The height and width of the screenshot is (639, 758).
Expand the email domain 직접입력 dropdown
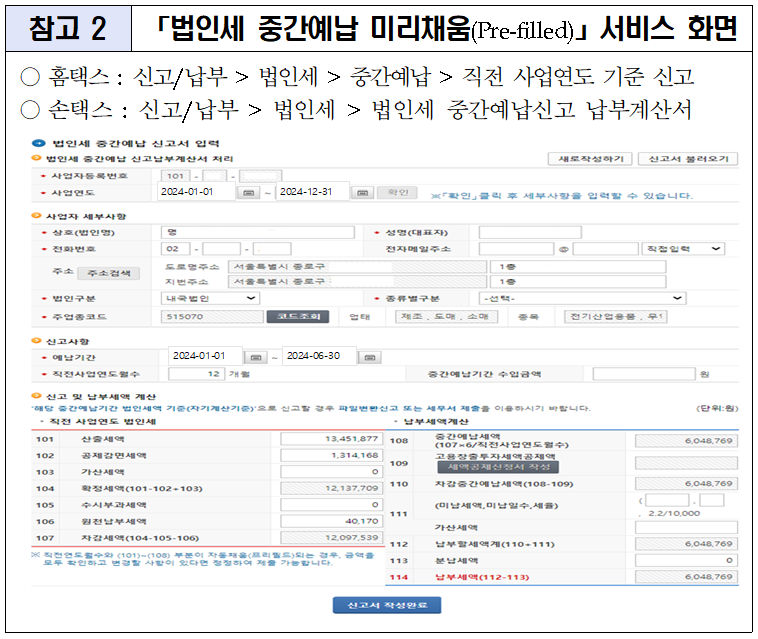tap(685, 249)
